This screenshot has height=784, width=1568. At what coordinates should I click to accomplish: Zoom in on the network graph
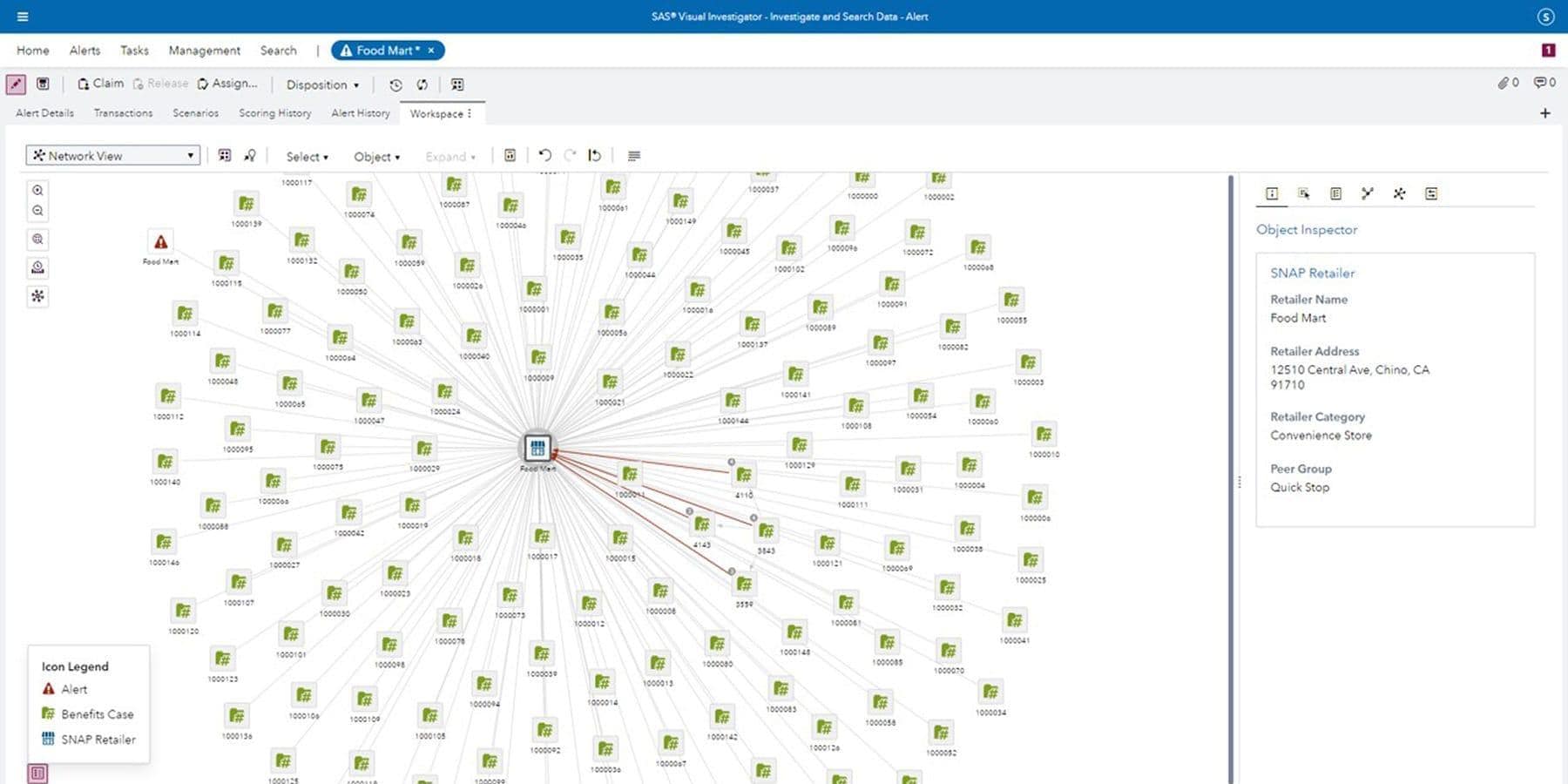pos(37,190)
